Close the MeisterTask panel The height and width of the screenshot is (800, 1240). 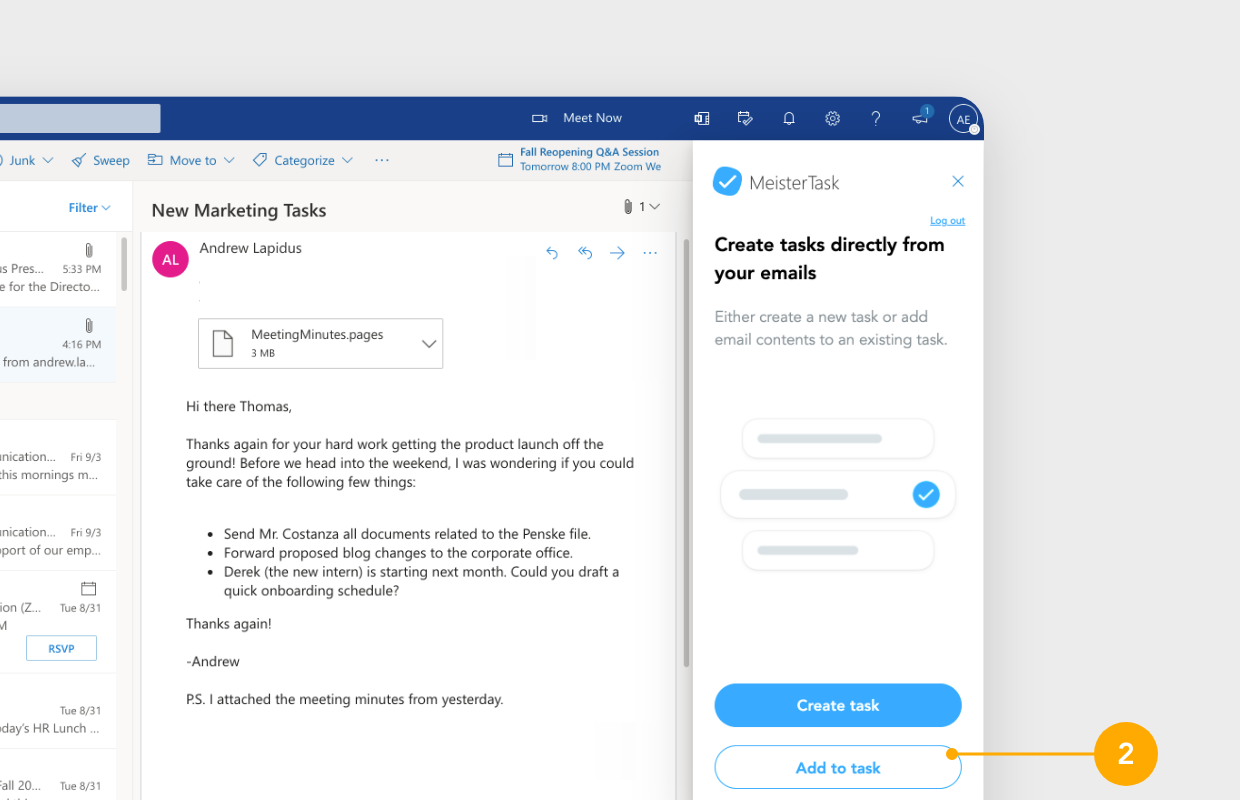coord(958,181)
